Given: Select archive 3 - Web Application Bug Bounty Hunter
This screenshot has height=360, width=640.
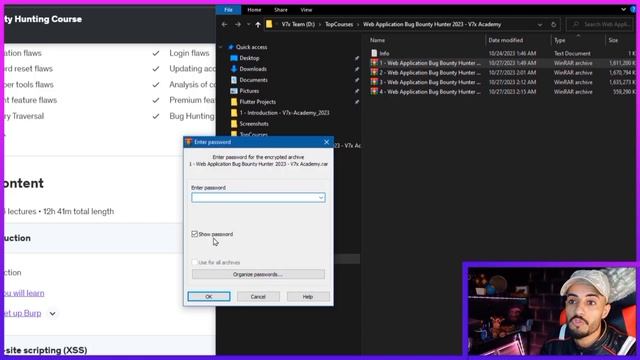Looking at the screenshot, I should (x=430, y=82).
